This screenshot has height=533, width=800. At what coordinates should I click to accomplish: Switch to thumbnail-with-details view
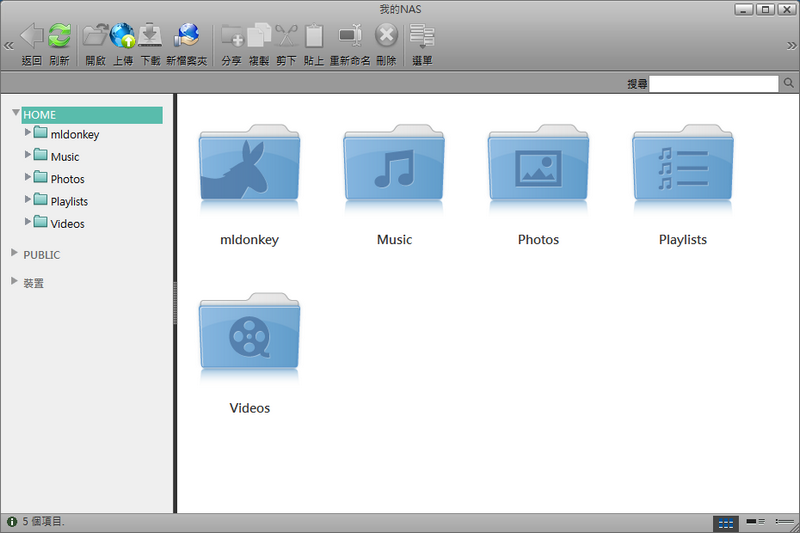[x=756, y=522]
